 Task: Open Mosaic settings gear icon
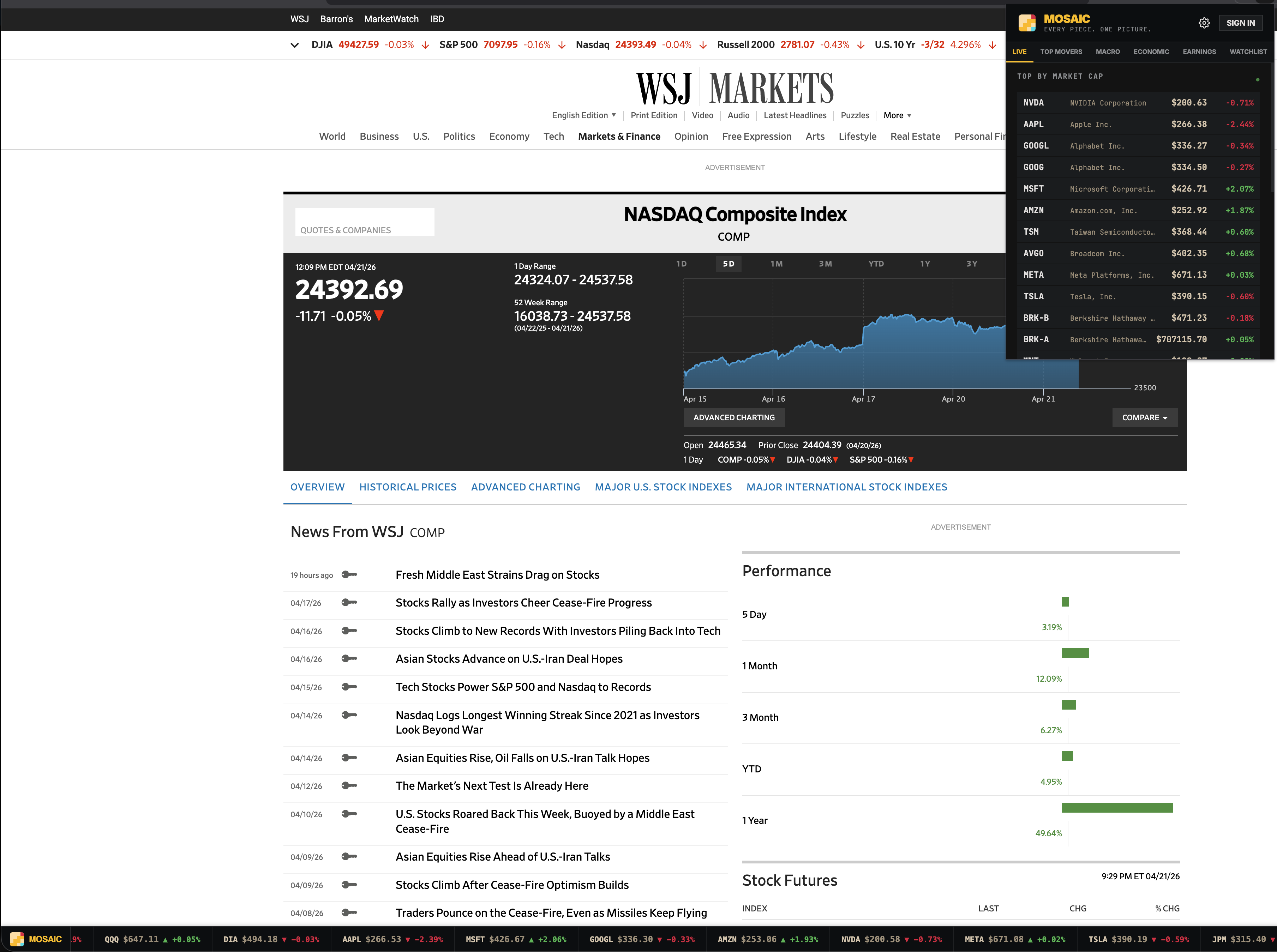pyautogui.click(x=1204, y=23)
